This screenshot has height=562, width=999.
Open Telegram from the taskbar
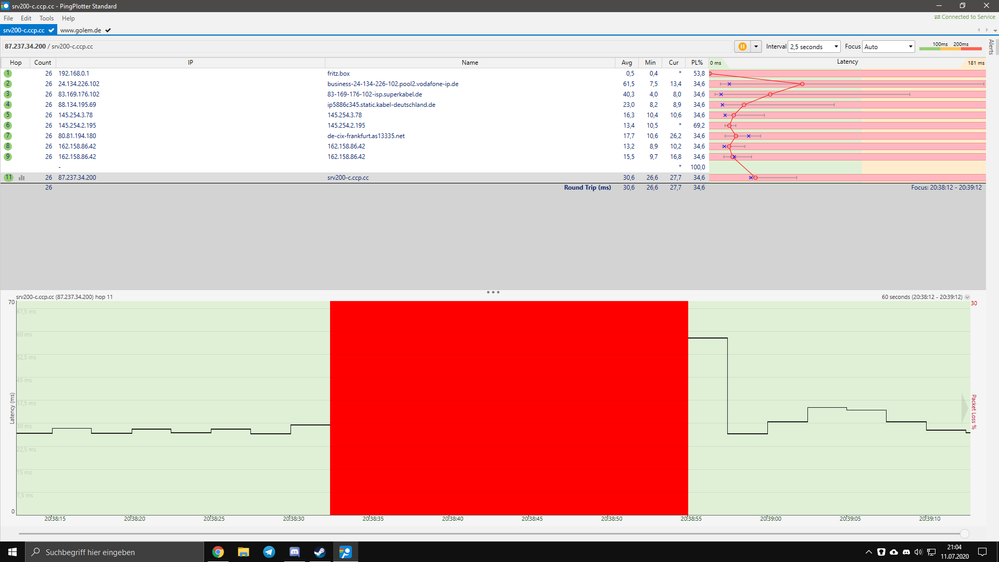click(269, 552)
